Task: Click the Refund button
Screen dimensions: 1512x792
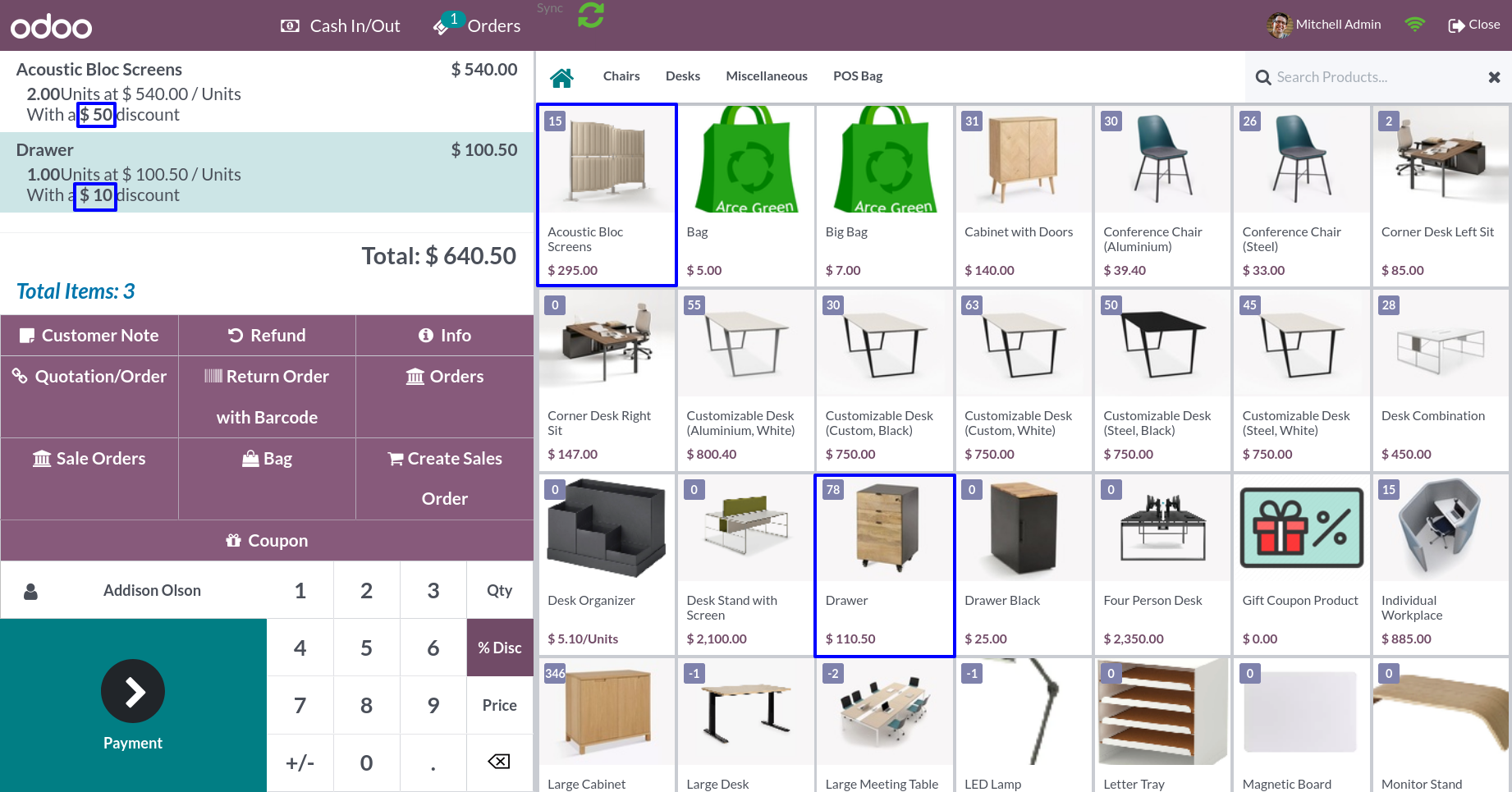Action: (x=267, y=336)
